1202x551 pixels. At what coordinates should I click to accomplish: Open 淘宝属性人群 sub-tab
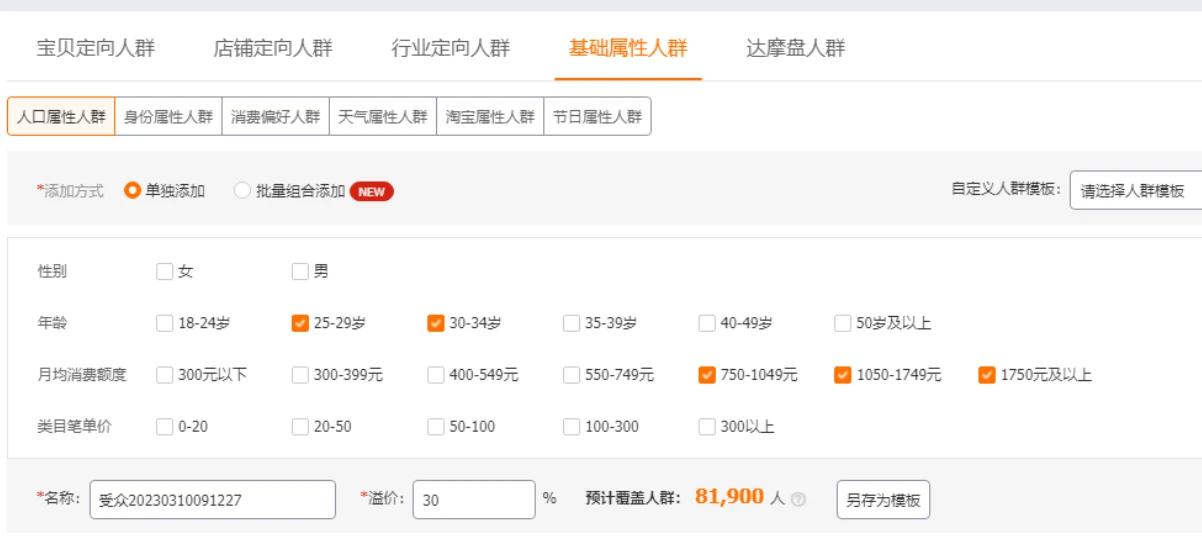point(491,115)
